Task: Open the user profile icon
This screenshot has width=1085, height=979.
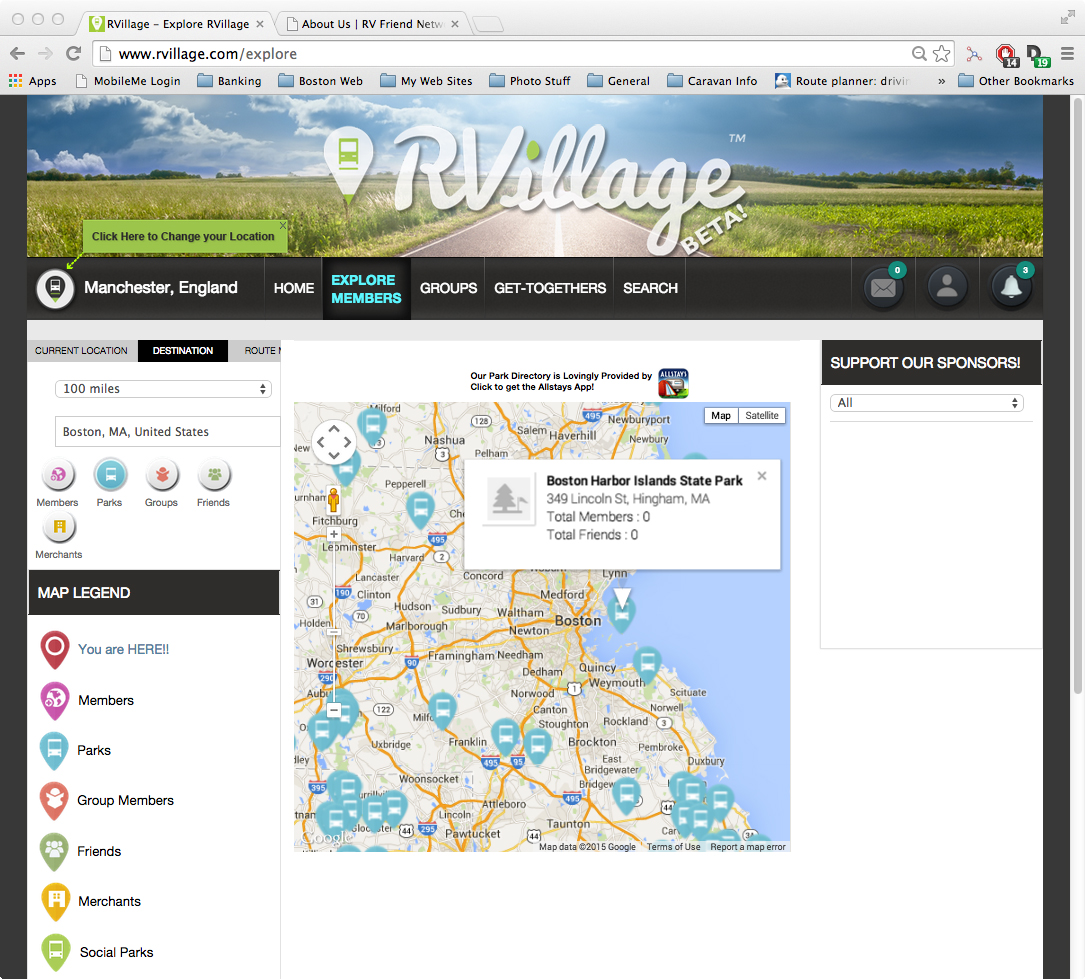Action: (x=947, y=288)
